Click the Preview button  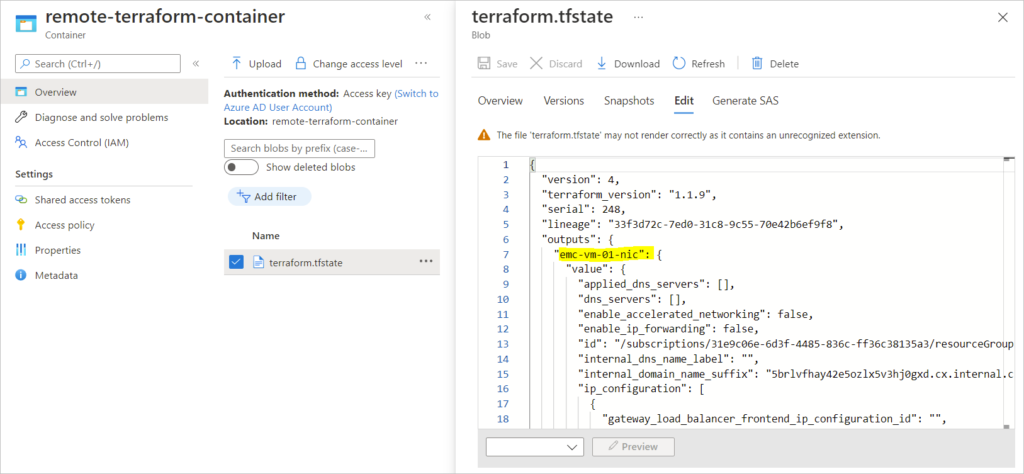point(633,447)
